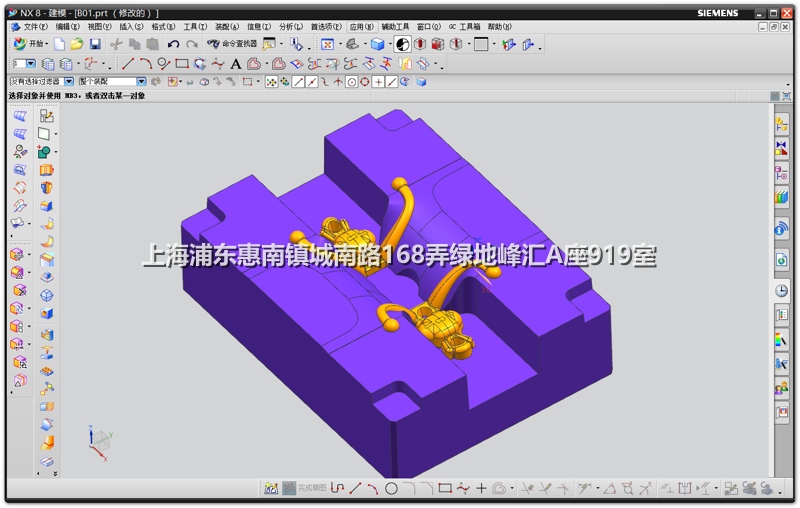
Task: Open the Start (开始) dropdown menu
Action: pos(30,44)
